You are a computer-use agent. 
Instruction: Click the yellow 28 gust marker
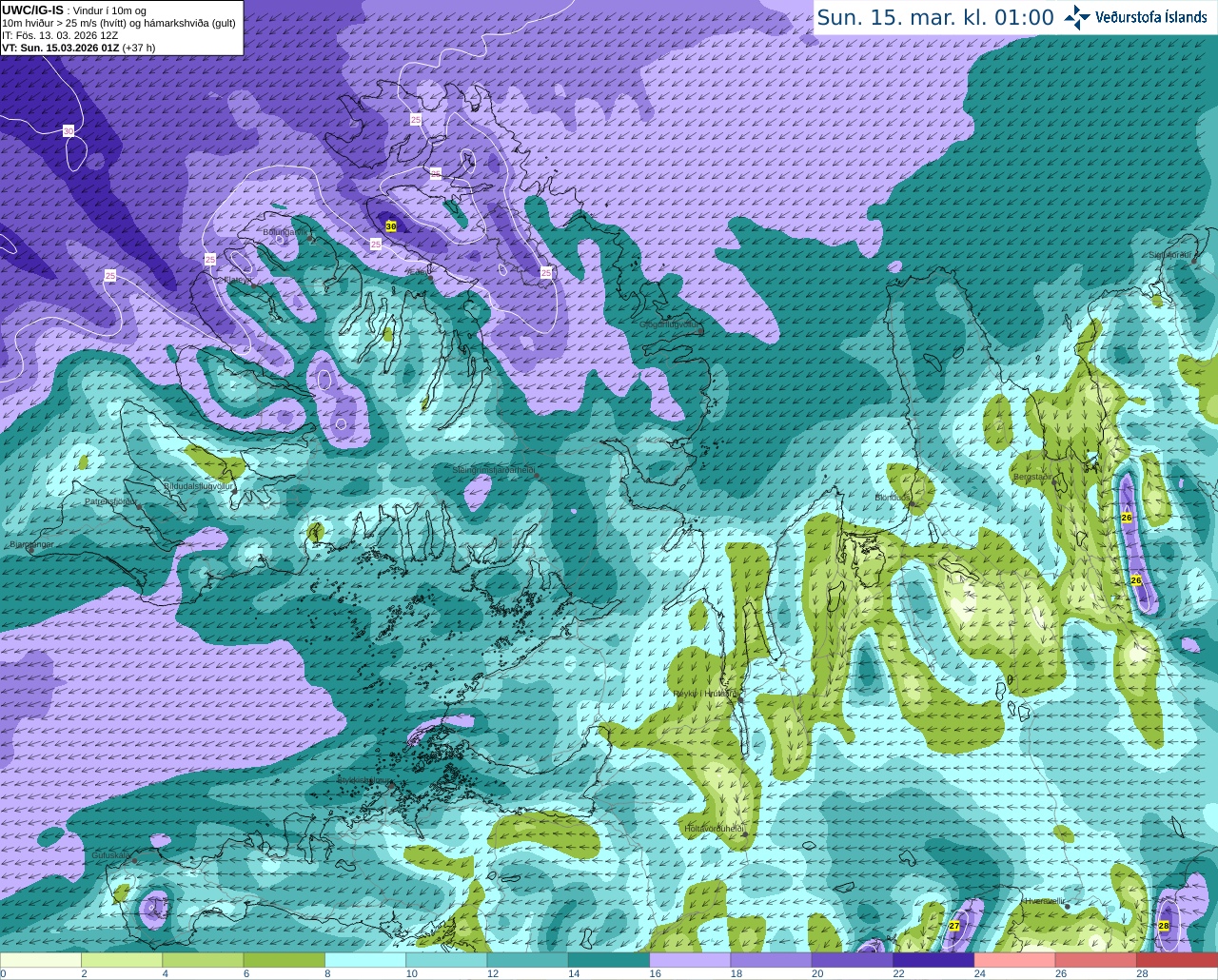tap(1164, 926)
